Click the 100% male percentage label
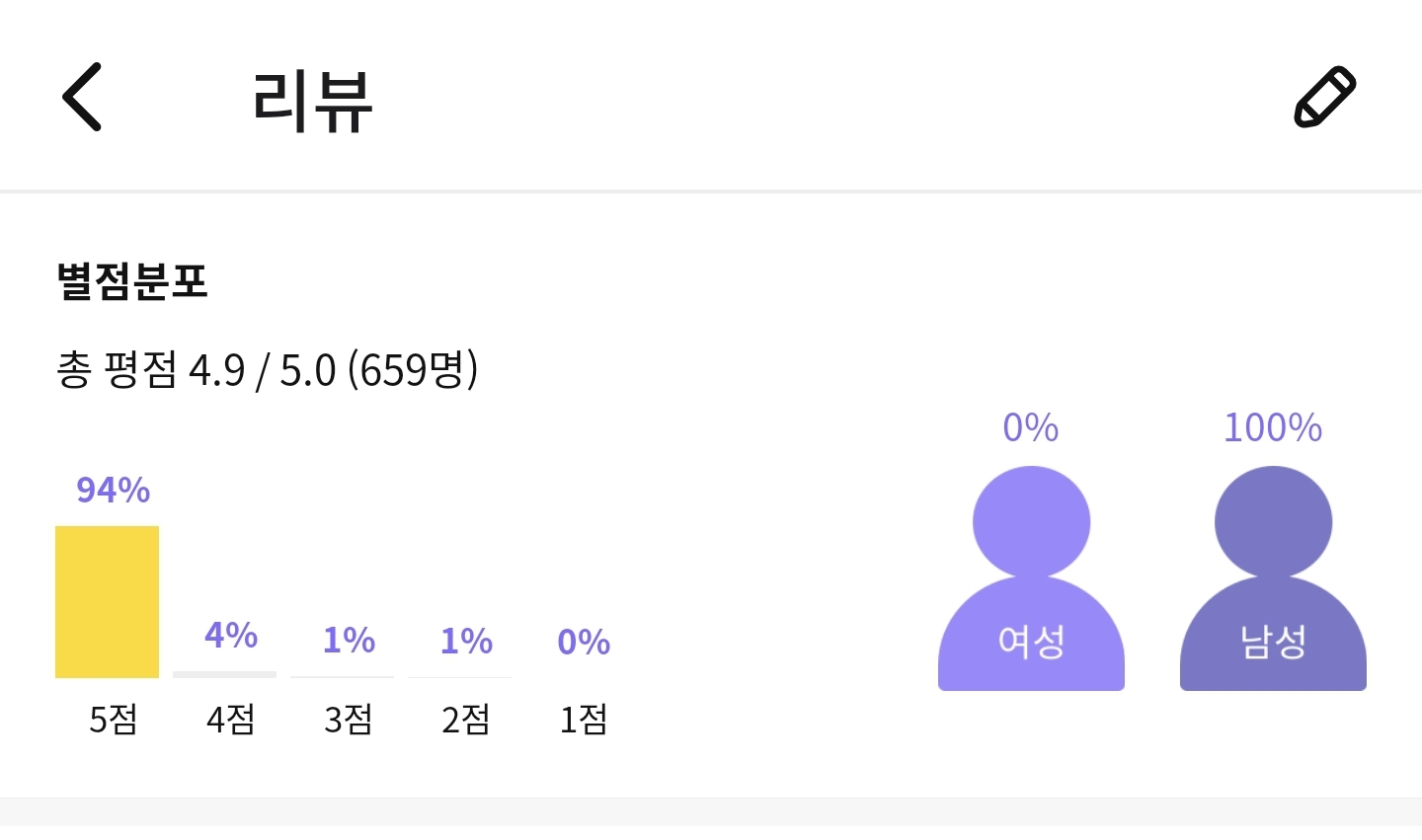The image size is (1422, 840). pyautogui.click(x=1273, y=428)
